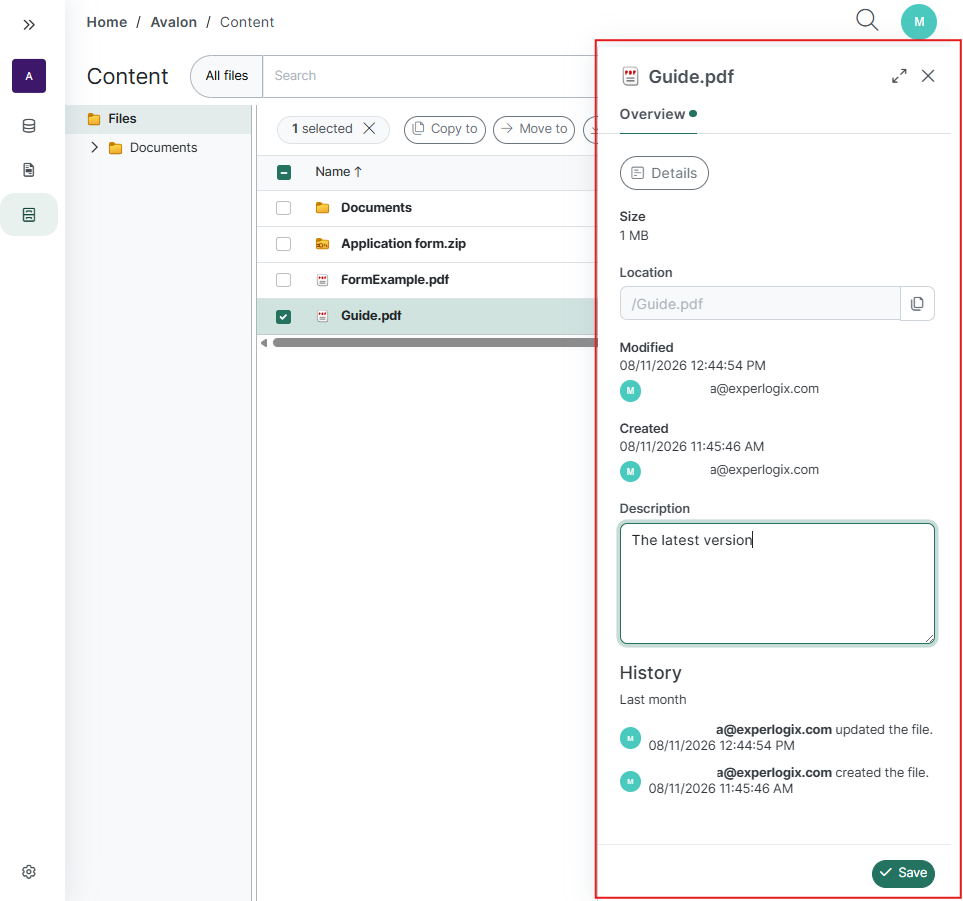Uncheck the Guide.pdf checkbox
This screenshot has width=963, height=901.
point(283,316)
